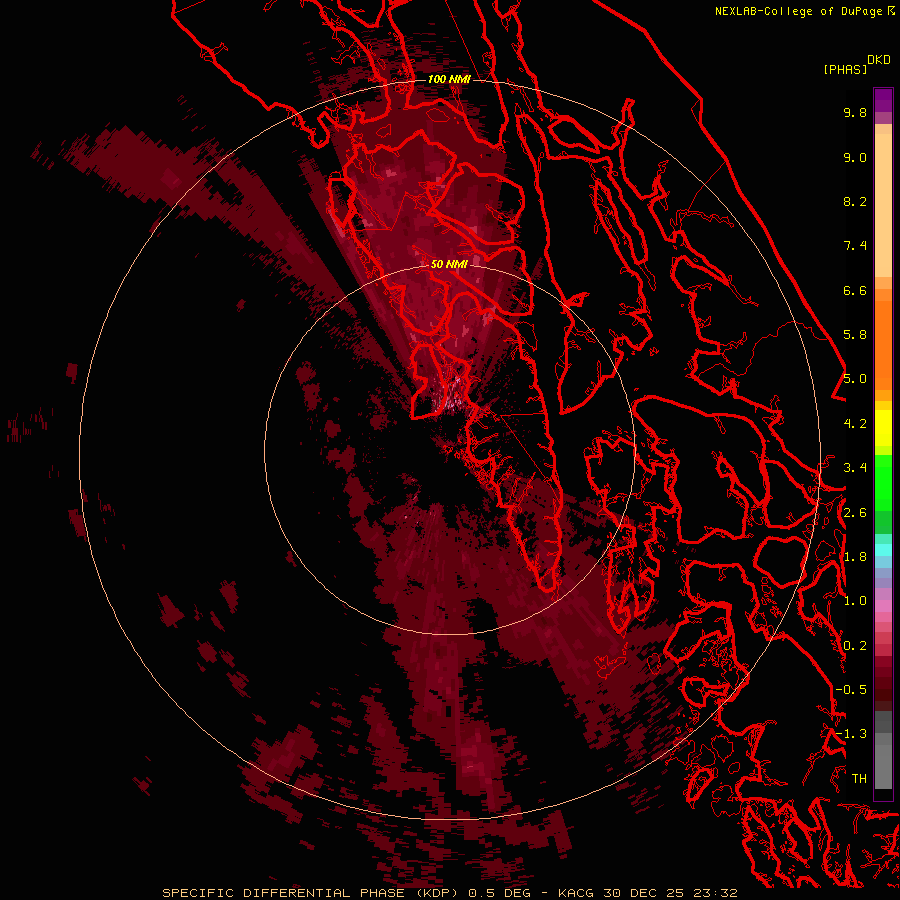Screen dimensions: 900x900
Task: Click the 2.6 value on the color scale
Action: point(855,513)
